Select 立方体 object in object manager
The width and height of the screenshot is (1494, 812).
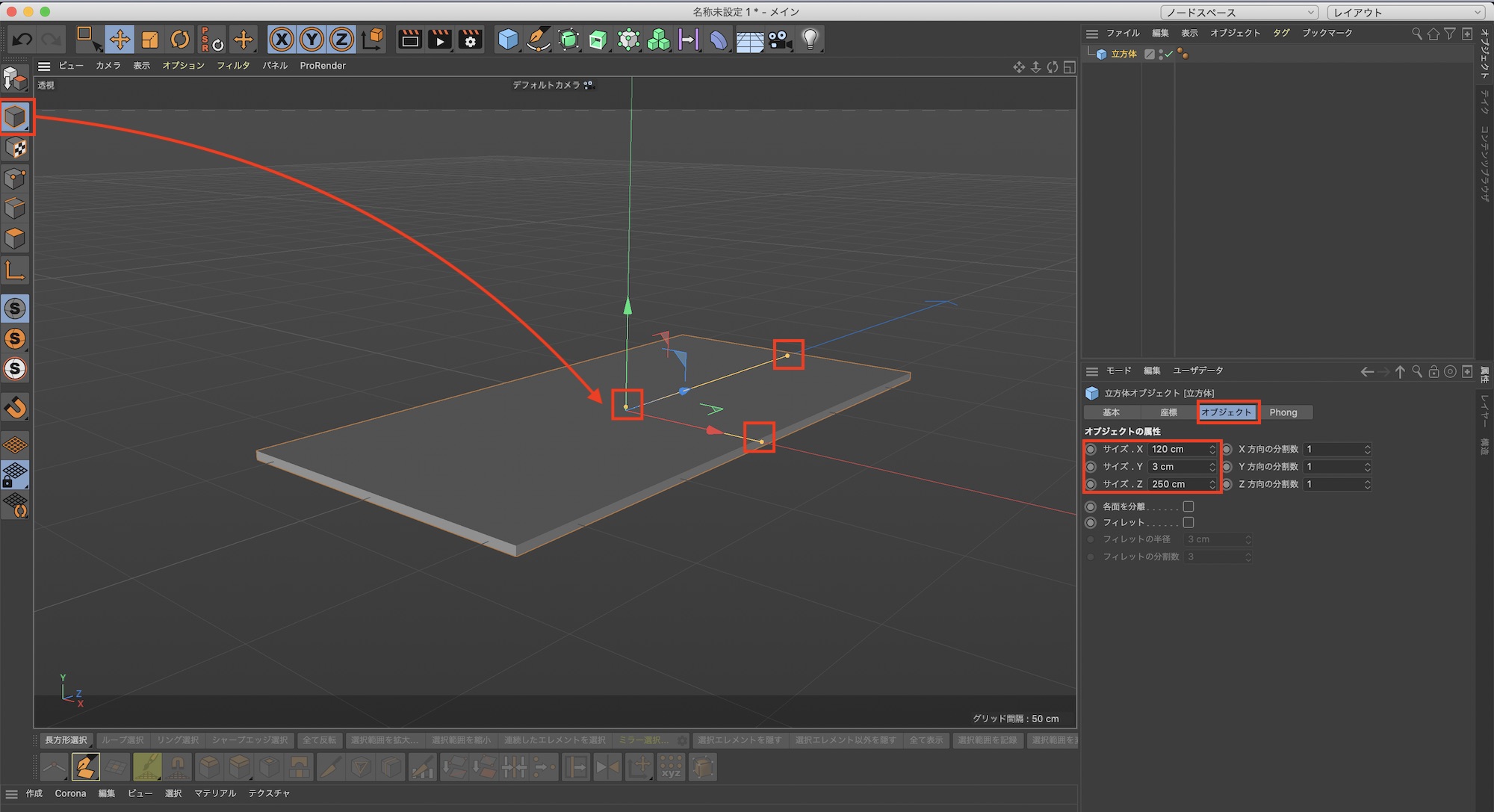1123,54
